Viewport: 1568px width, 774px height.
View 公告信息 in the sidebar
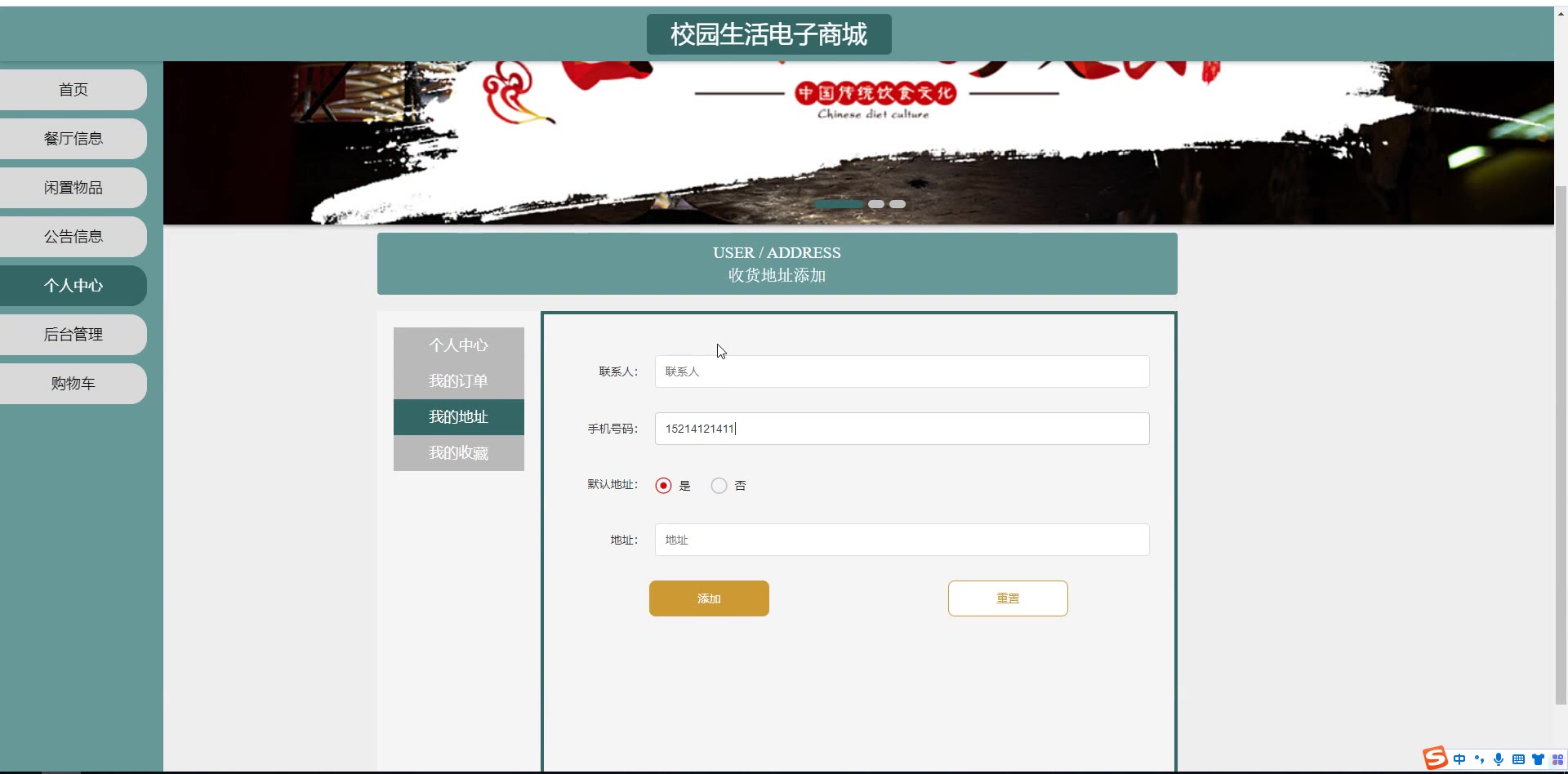pos(73,237)
